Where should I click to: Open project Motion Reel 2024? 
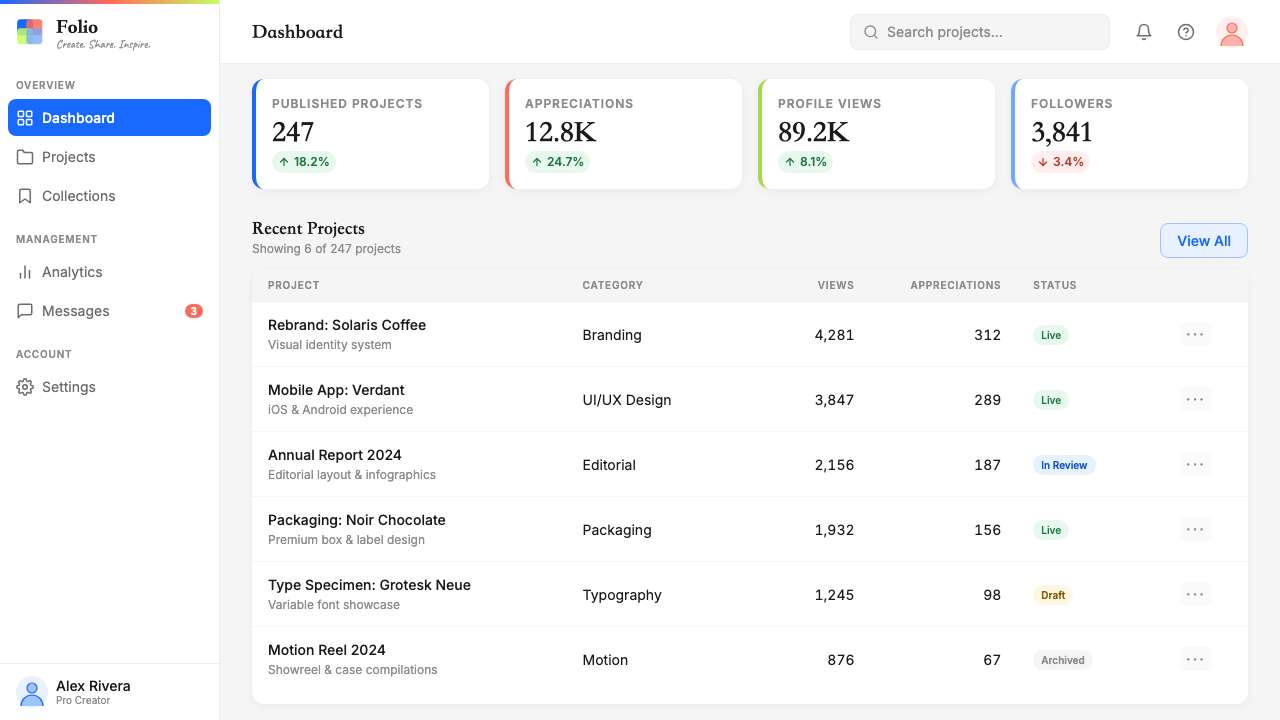327,650
